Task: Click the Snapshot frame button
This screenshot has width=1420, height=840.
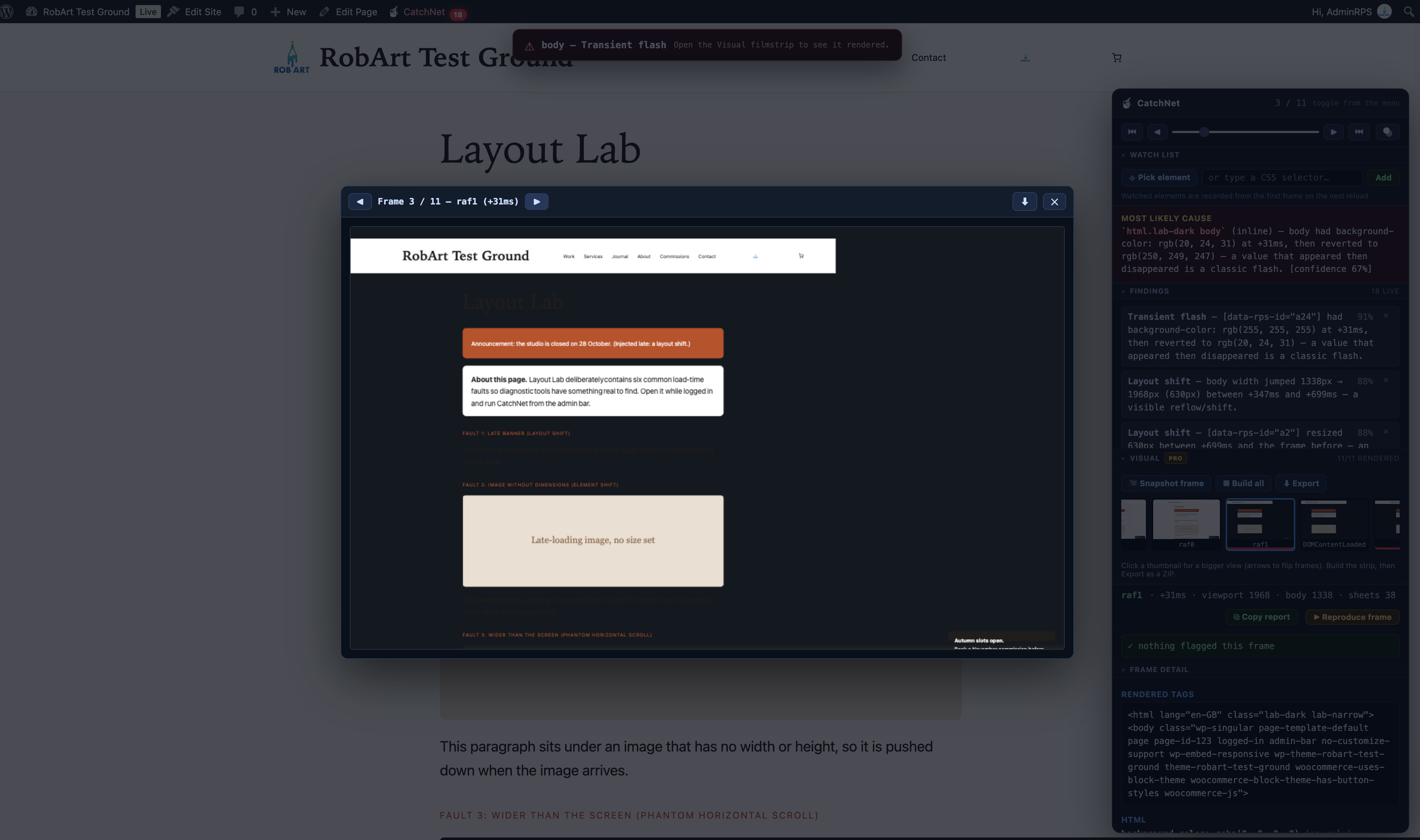Action: point(1166,483)
